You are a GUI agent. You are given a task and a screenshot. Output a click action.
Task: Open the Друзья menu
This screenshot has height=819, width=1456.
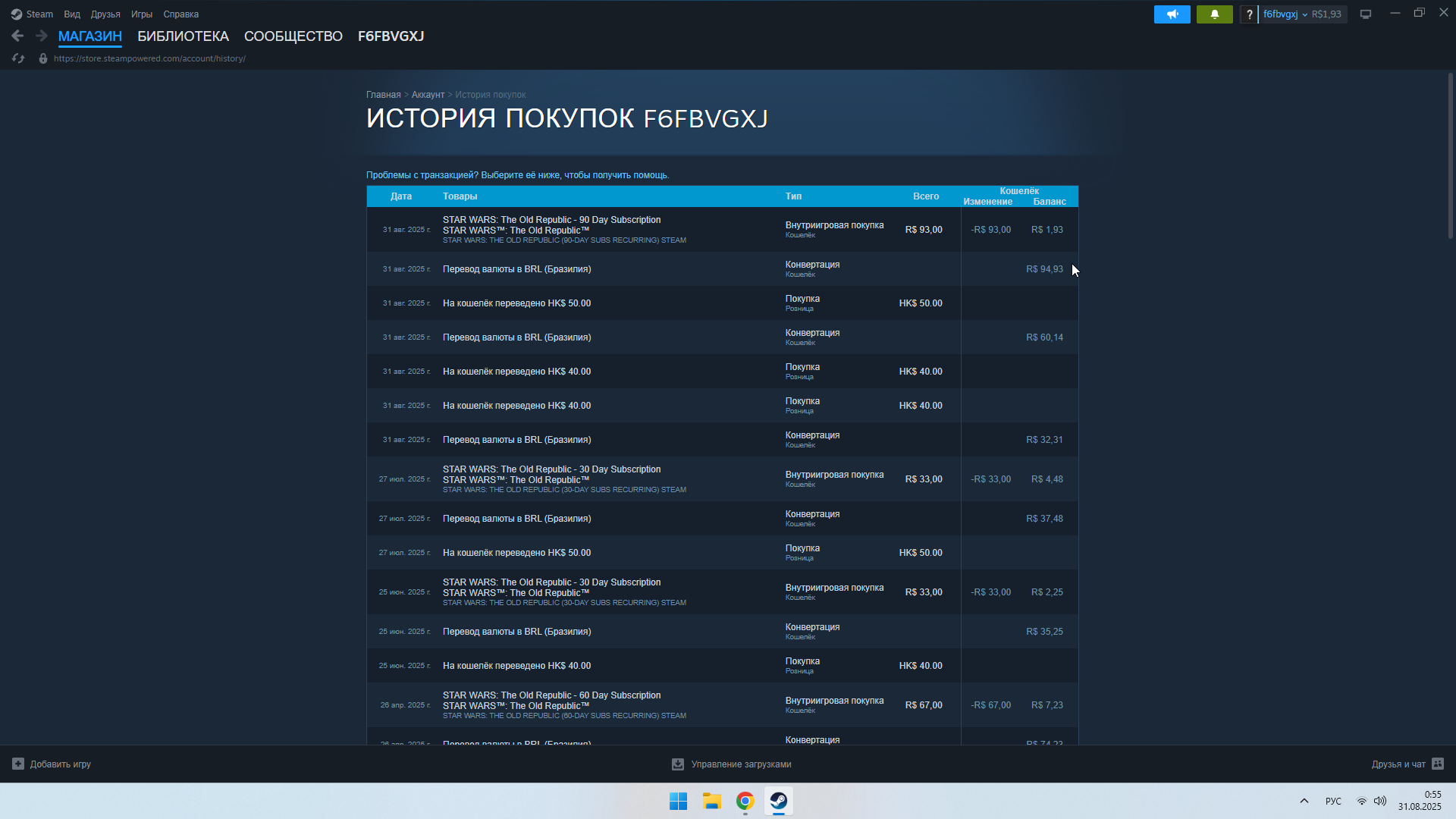pyautogui.click(x=105, y=14)
